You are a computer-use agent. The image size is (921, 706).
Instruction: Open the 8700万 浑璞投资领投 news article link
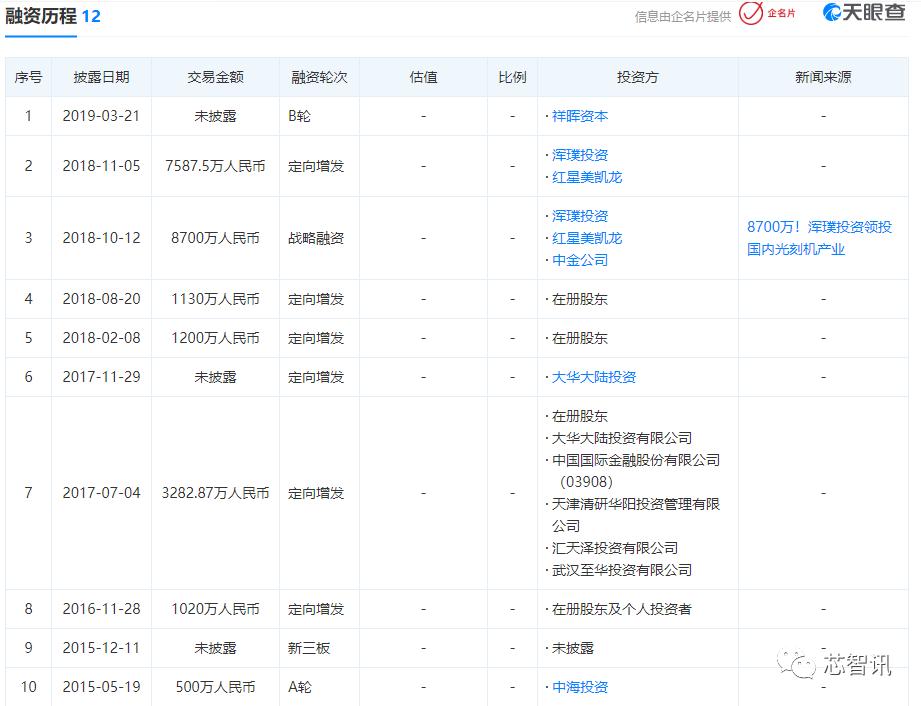[x=819, y=238]
